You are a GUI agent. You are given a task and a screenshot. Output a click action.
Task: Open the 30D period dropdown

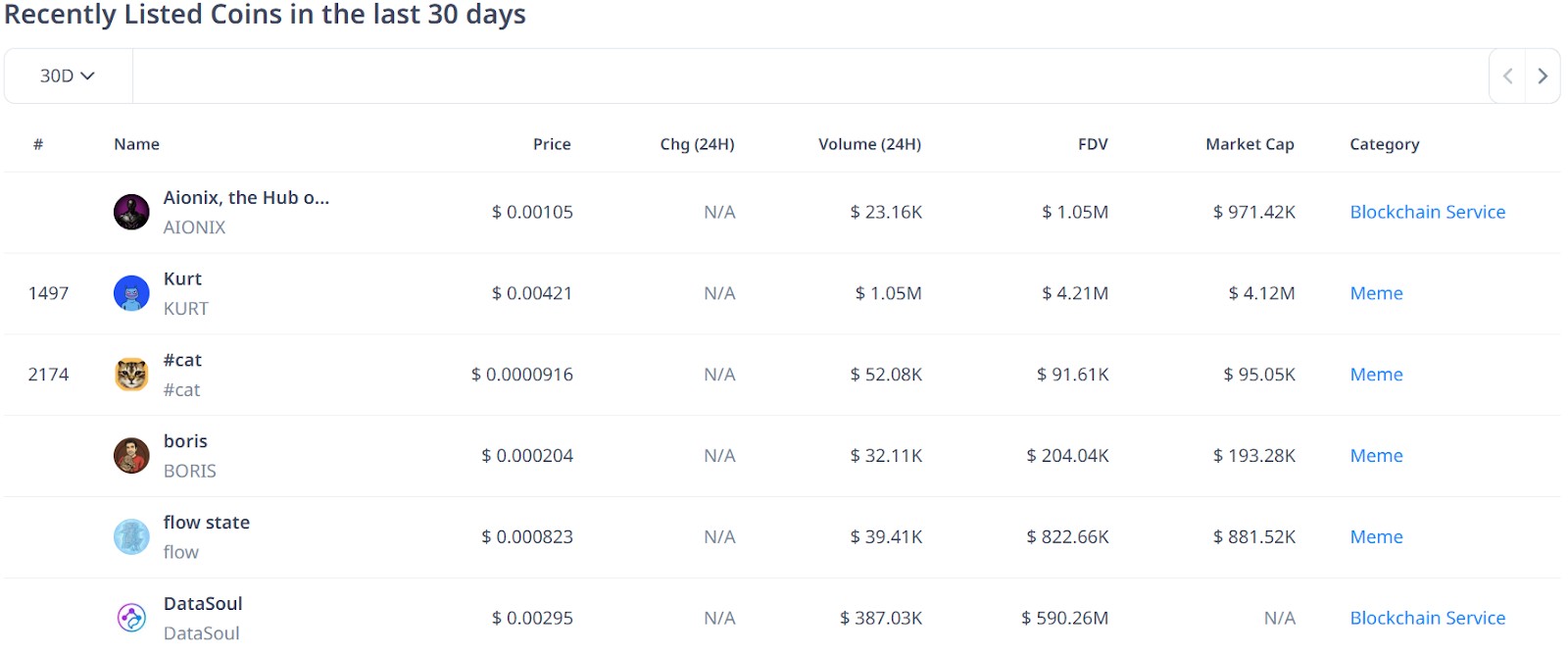point(68,76)
